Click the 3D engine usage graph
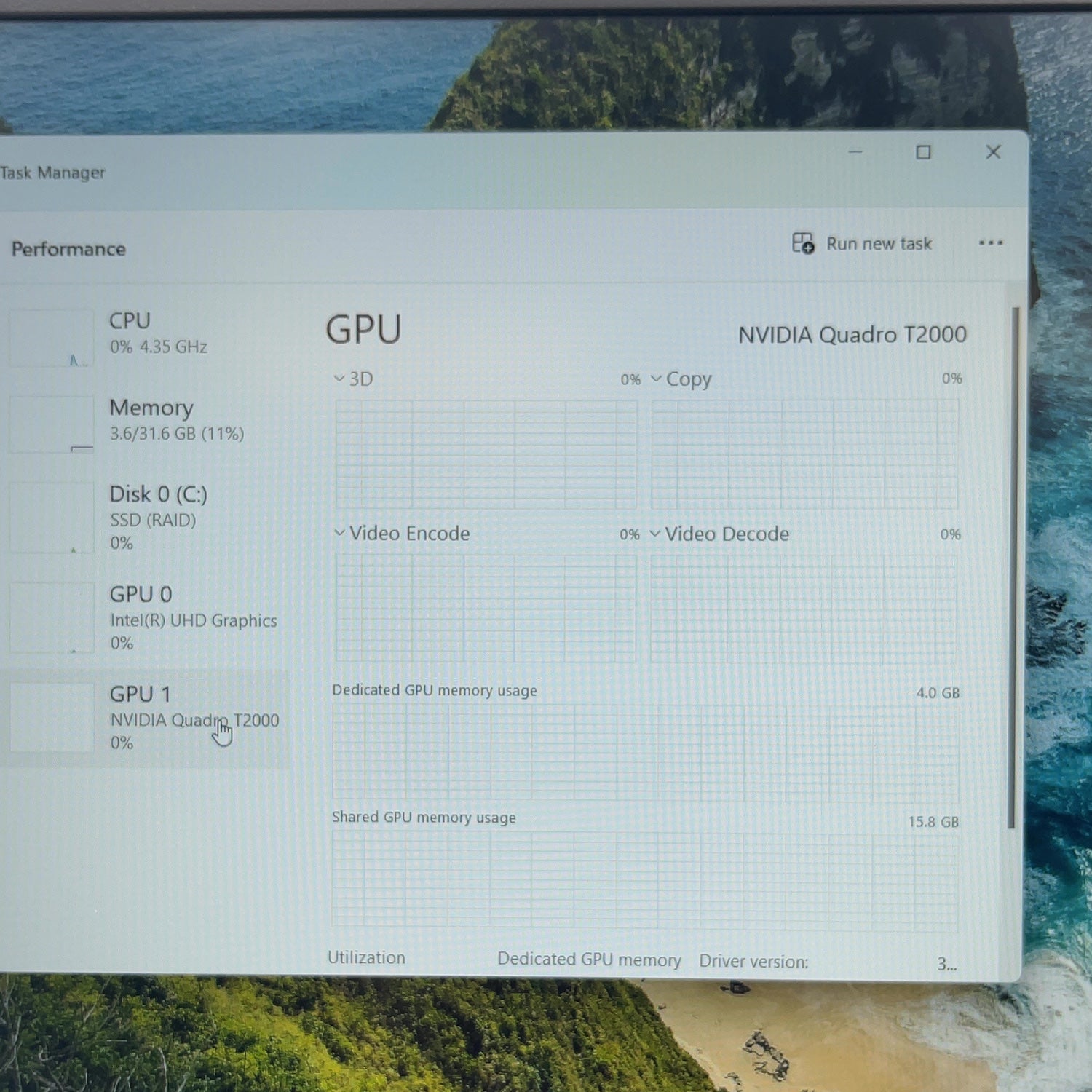Image resolution: width=1092 pixels, height=1092 pixels. 486,454
